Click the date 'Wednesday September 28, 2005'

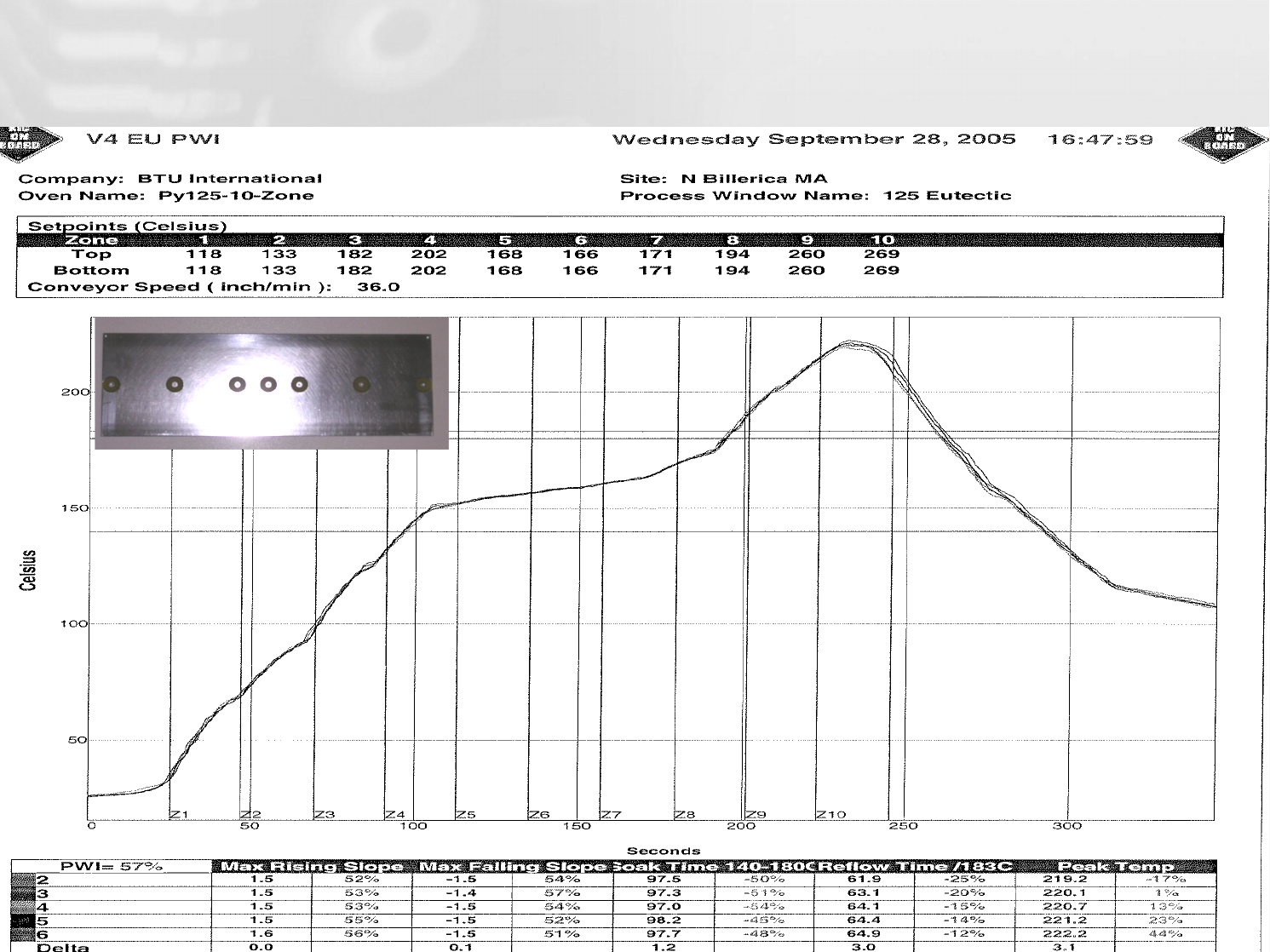pyautogui.click(x=814, y=139)
